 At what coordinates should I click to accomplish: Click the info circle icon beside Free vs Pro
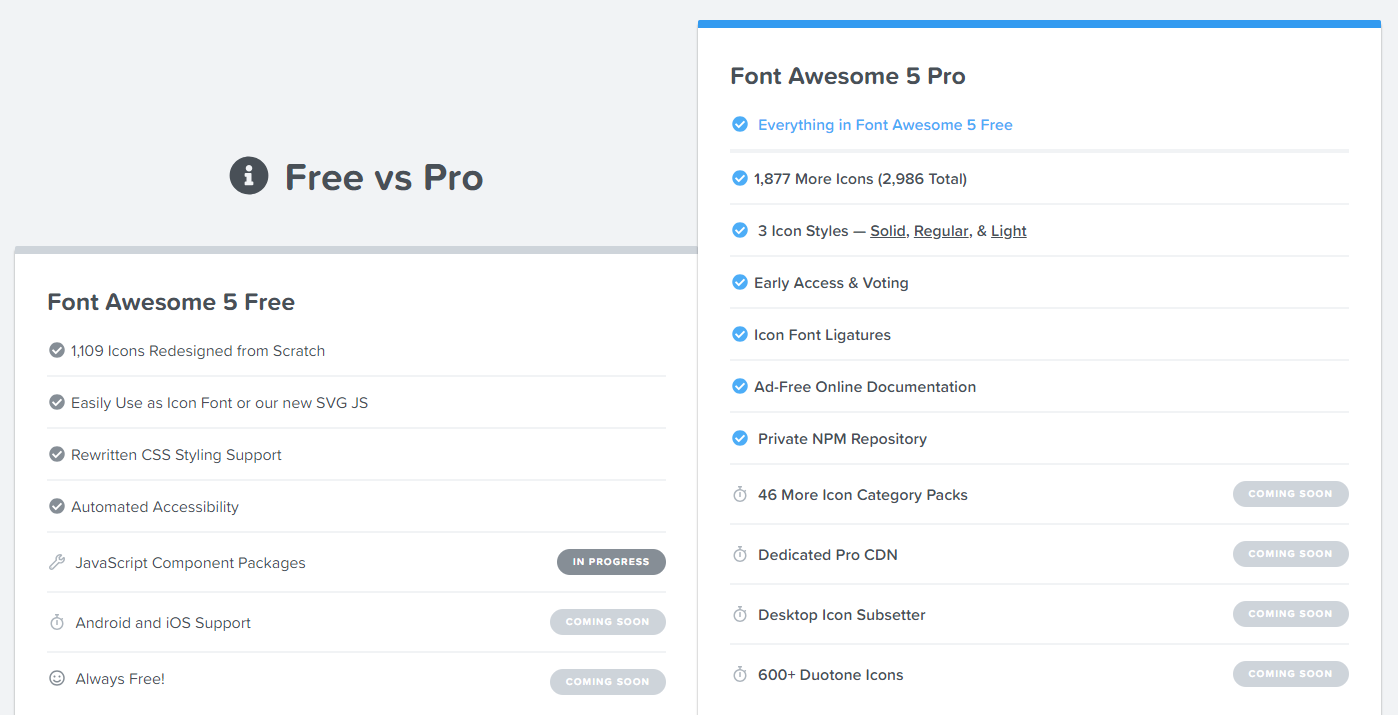(249, 176)
